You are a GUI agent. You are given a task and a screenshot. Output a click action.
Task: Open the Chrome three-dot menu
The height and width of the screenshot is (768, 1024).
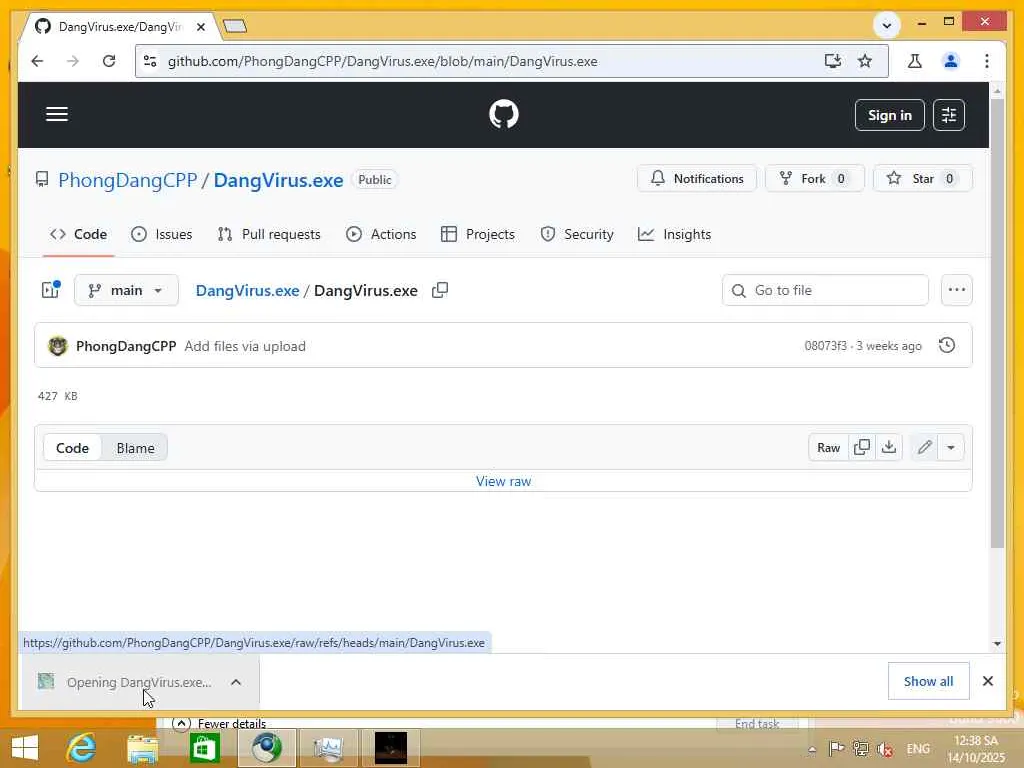[987, 61]
